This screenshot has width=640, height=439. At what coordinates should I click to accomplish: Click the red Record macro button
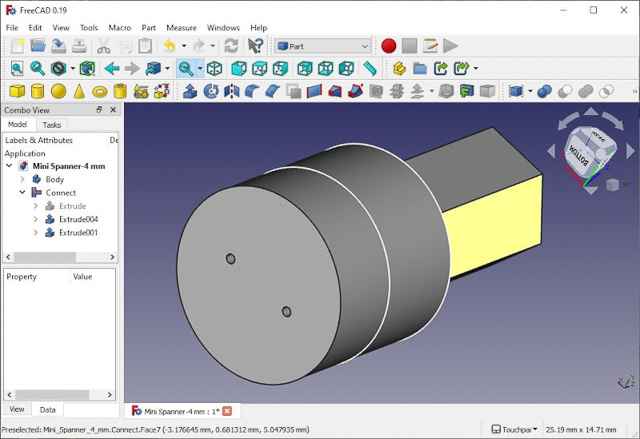point(388,46)
